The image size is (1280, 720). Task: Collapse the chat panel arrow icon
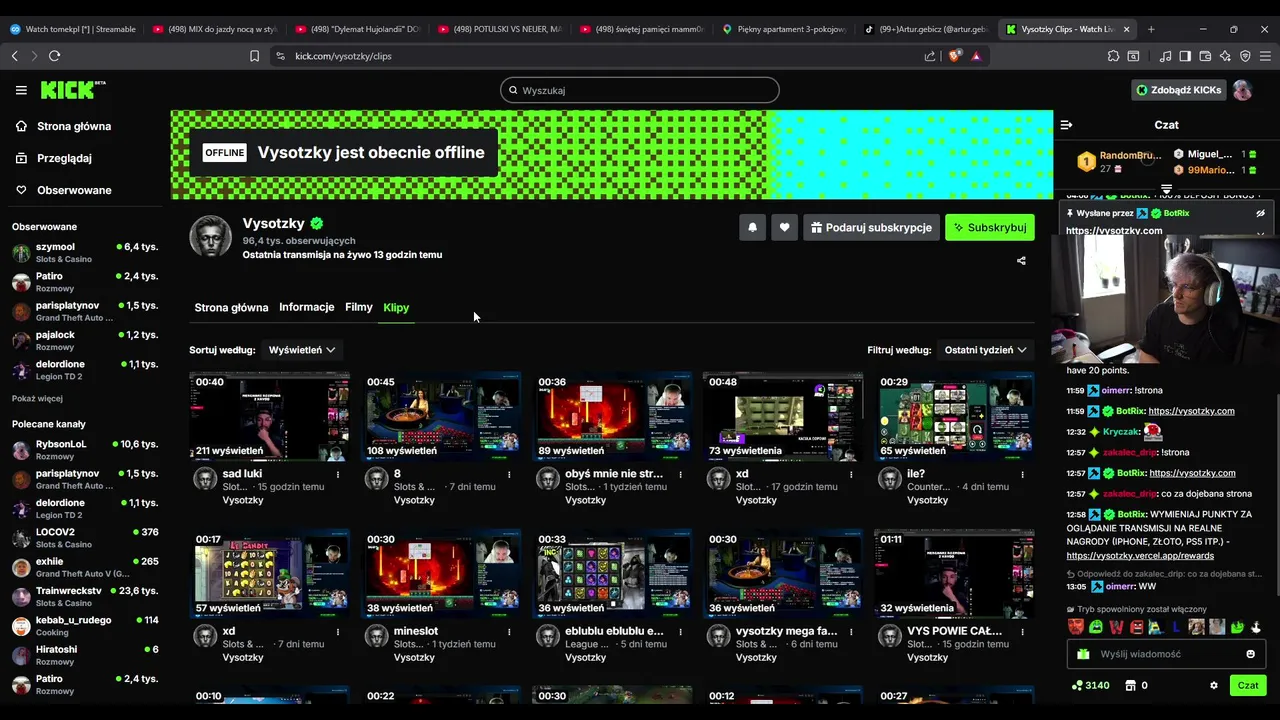pyautogui.click(x=1066, y=125)
